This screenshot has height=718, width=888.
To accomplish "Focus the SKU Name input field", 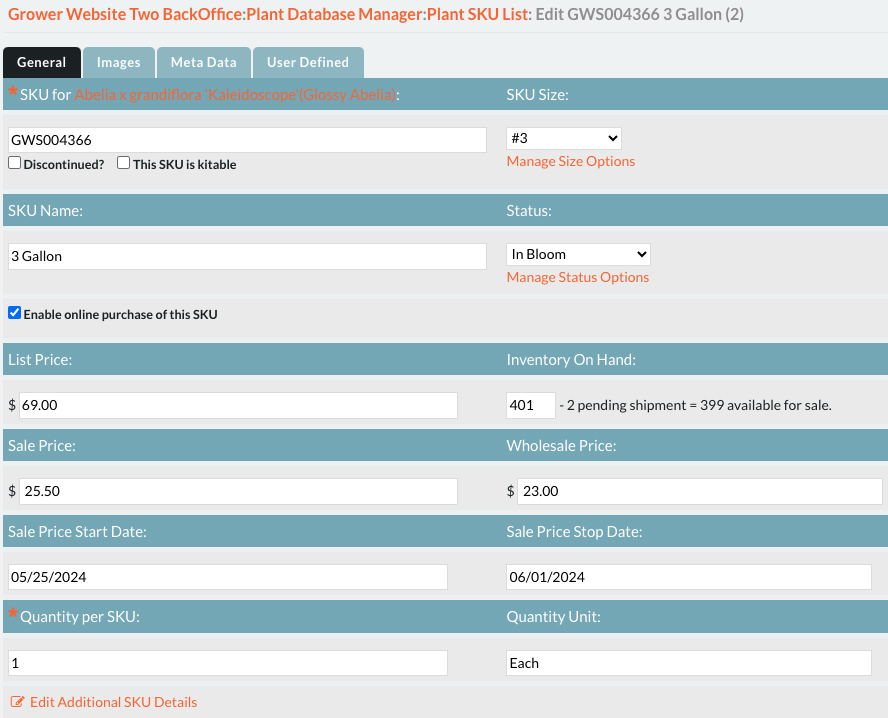I will coord(247,256).
